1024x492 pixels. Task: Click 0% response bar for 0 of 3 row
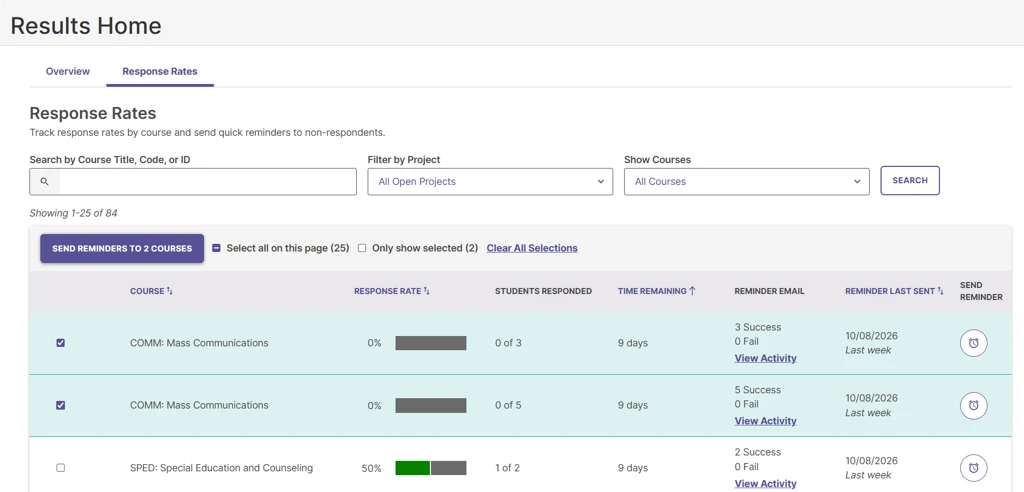(430, 343)
